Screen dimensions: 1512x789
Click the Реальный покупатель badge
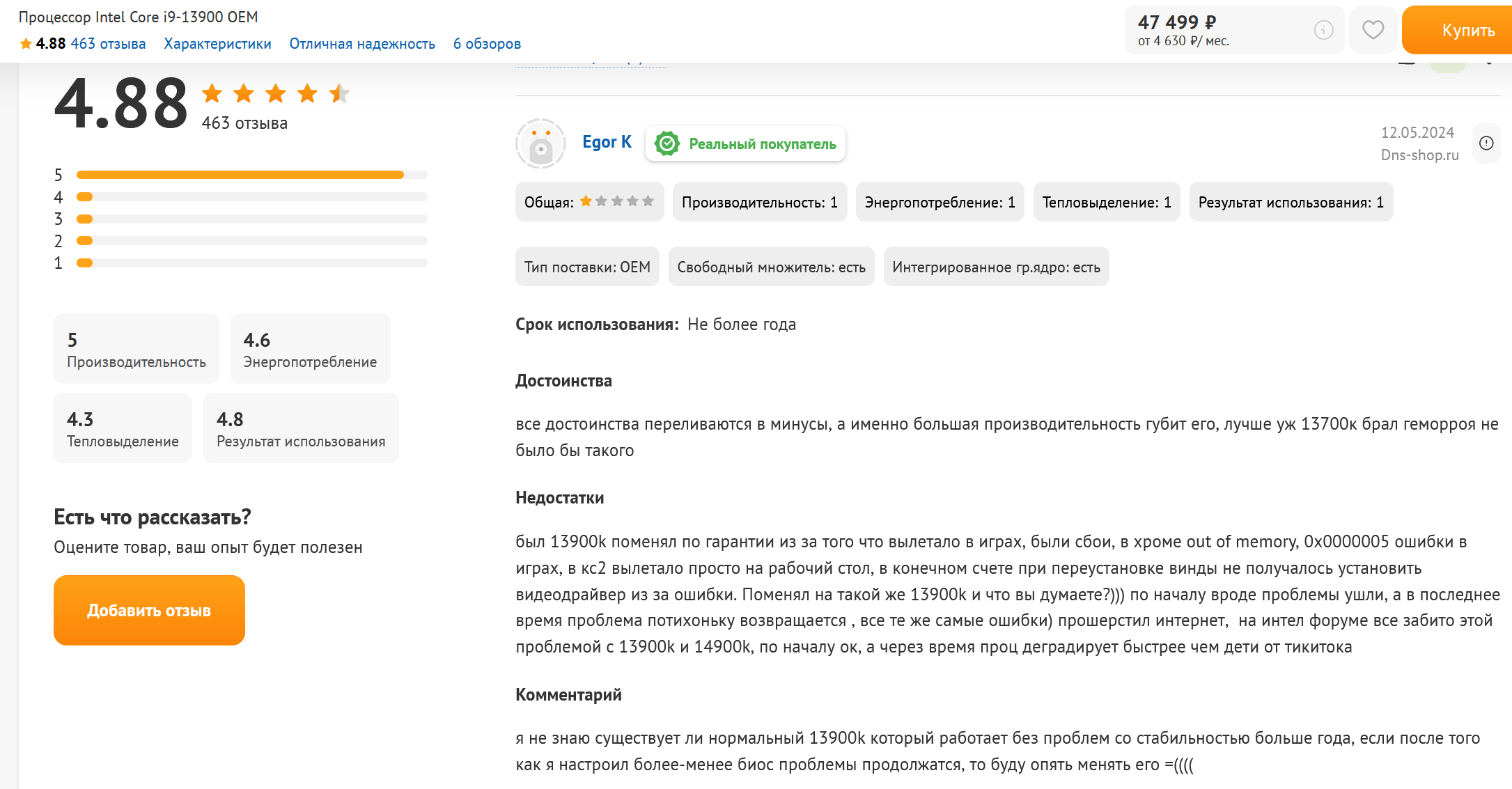click(x=745, y=144)
